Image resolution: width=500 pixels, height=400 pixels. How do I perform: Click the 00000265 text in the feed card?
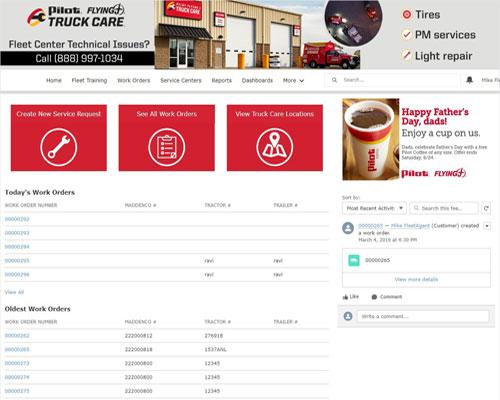point(377,260)
